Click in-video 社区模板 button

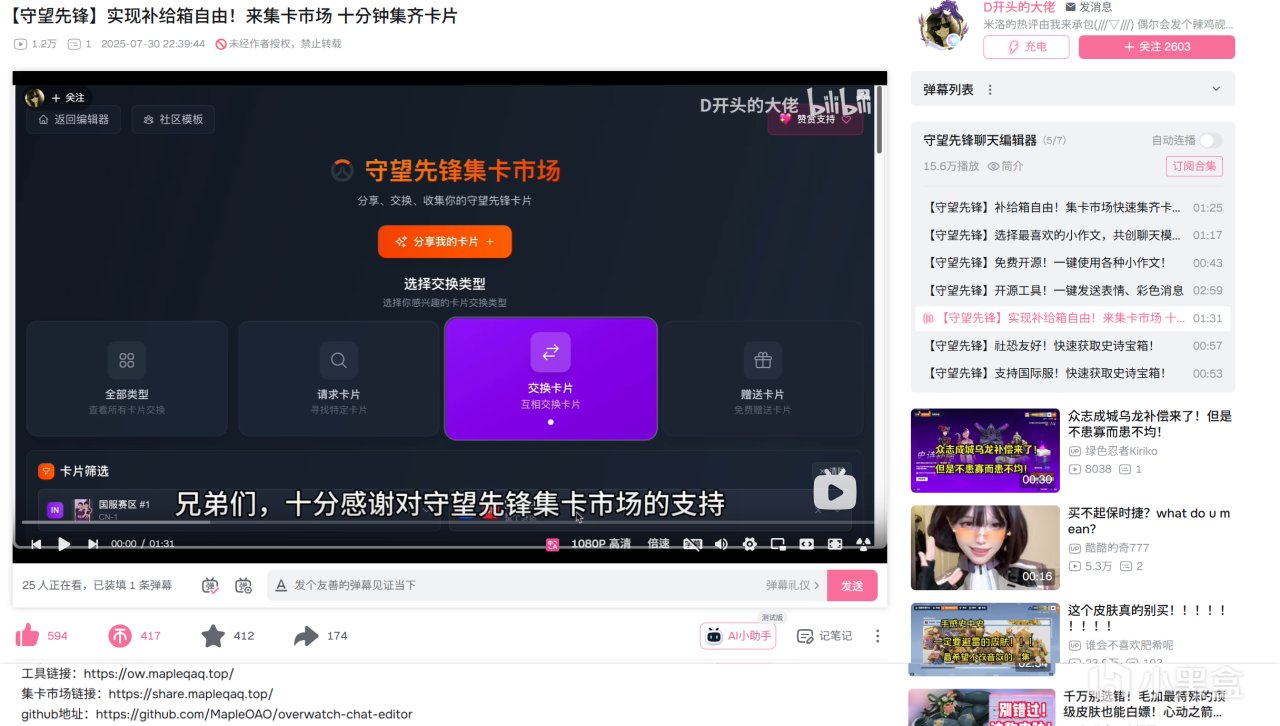tap(173, 119)
